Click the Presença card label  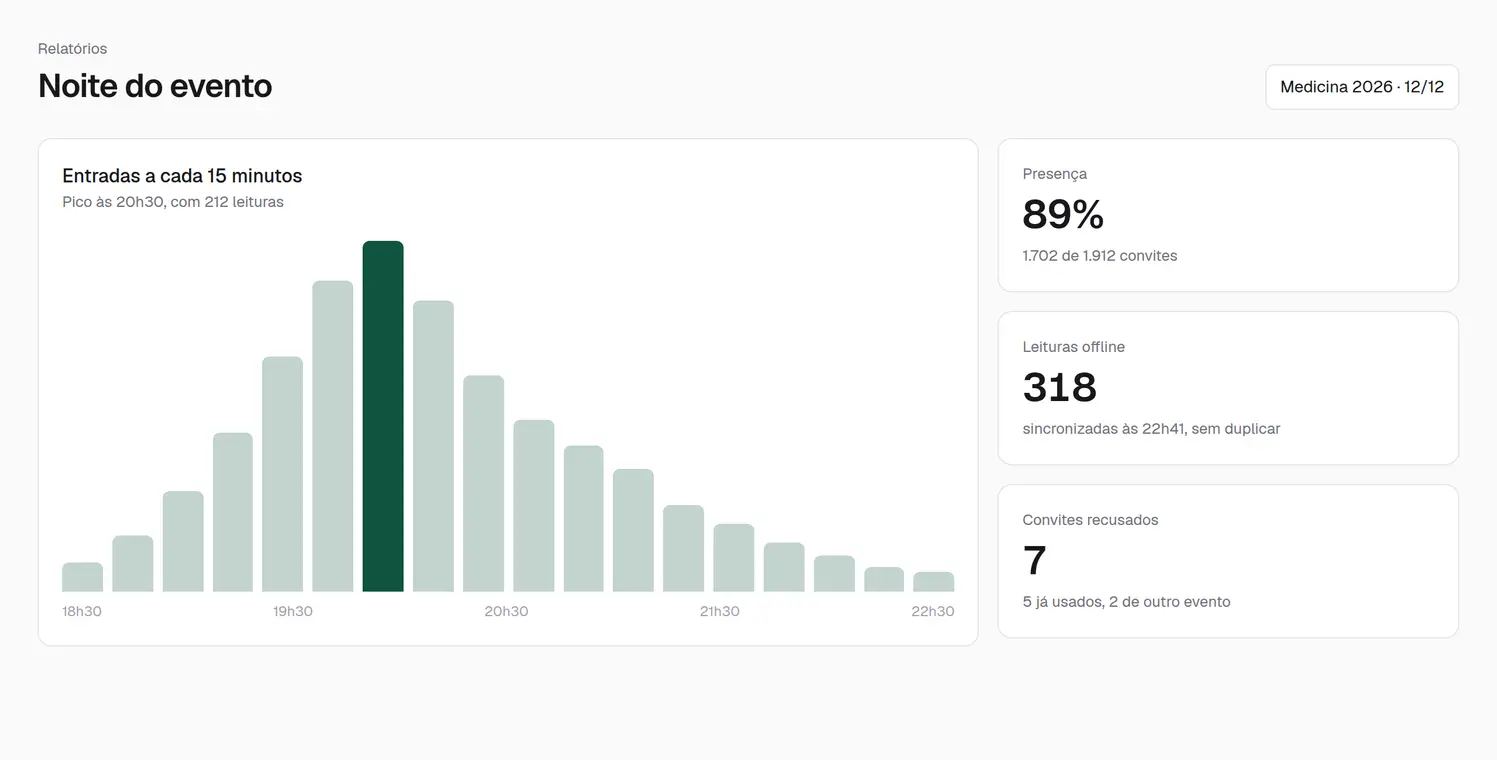coord(1055,174)
